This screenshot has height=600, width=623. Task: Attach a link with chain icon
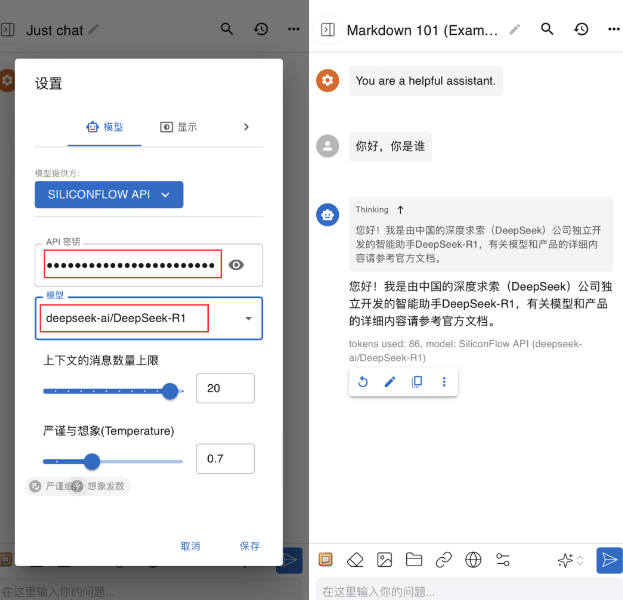click(444, 560)
